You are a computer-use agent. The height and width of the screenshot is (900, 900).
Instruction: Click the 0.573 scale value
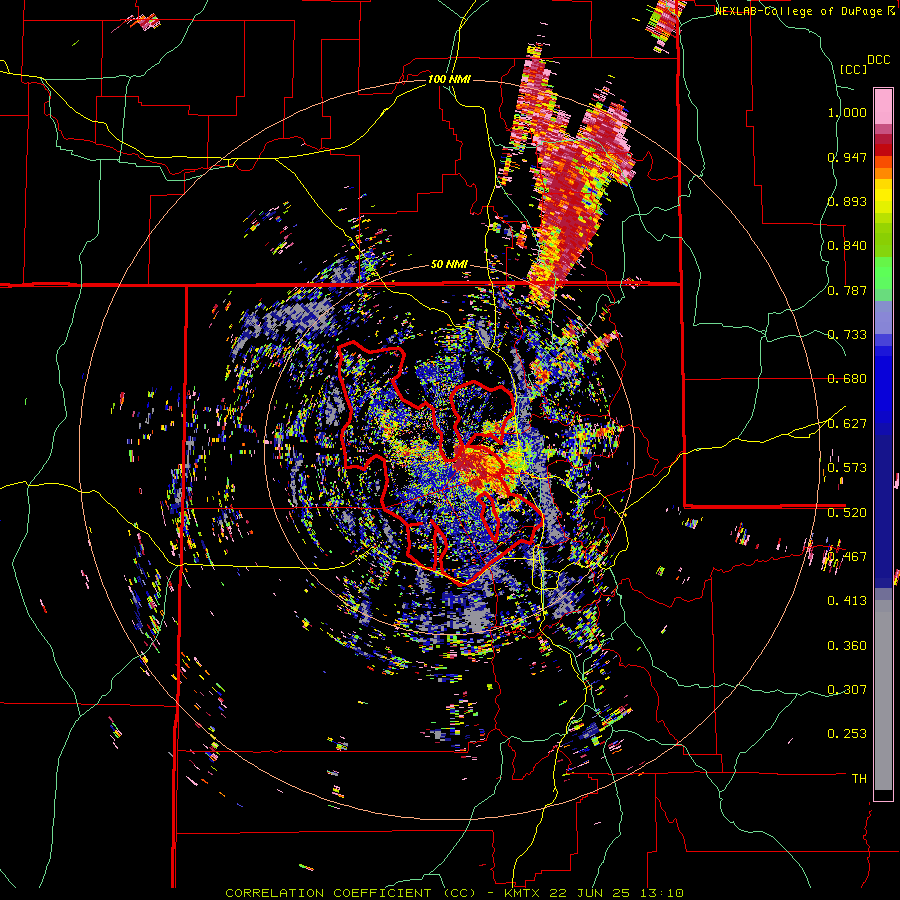(847, 468)
